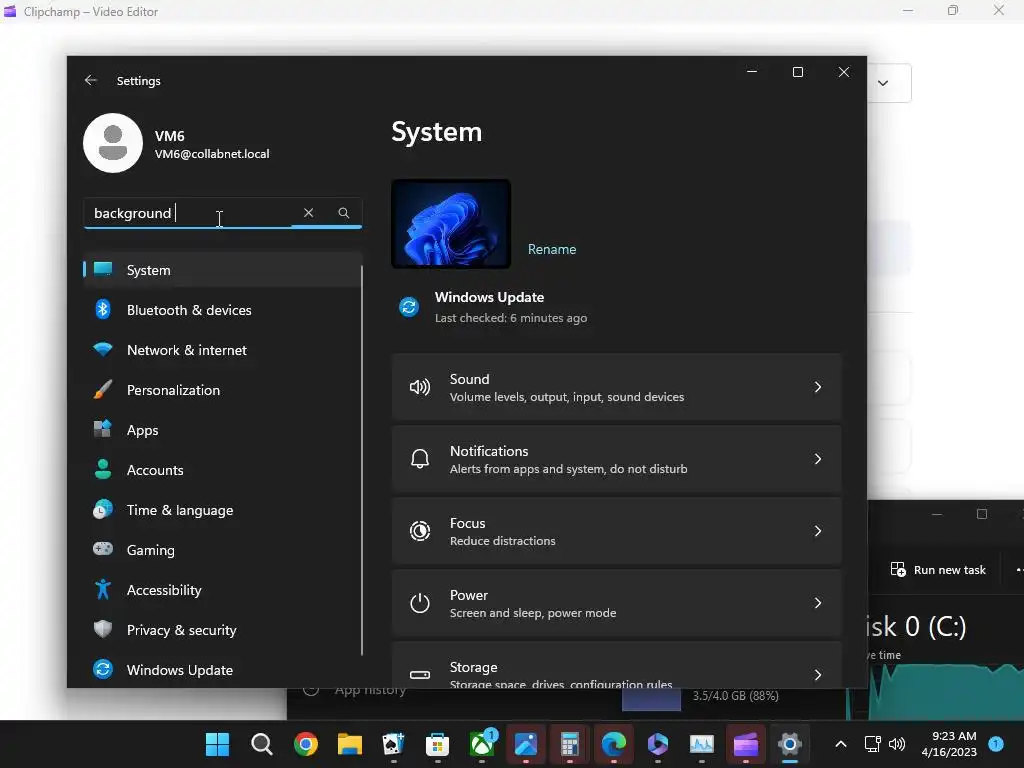Open the Notifications settings row

click(x=616, y=459)
